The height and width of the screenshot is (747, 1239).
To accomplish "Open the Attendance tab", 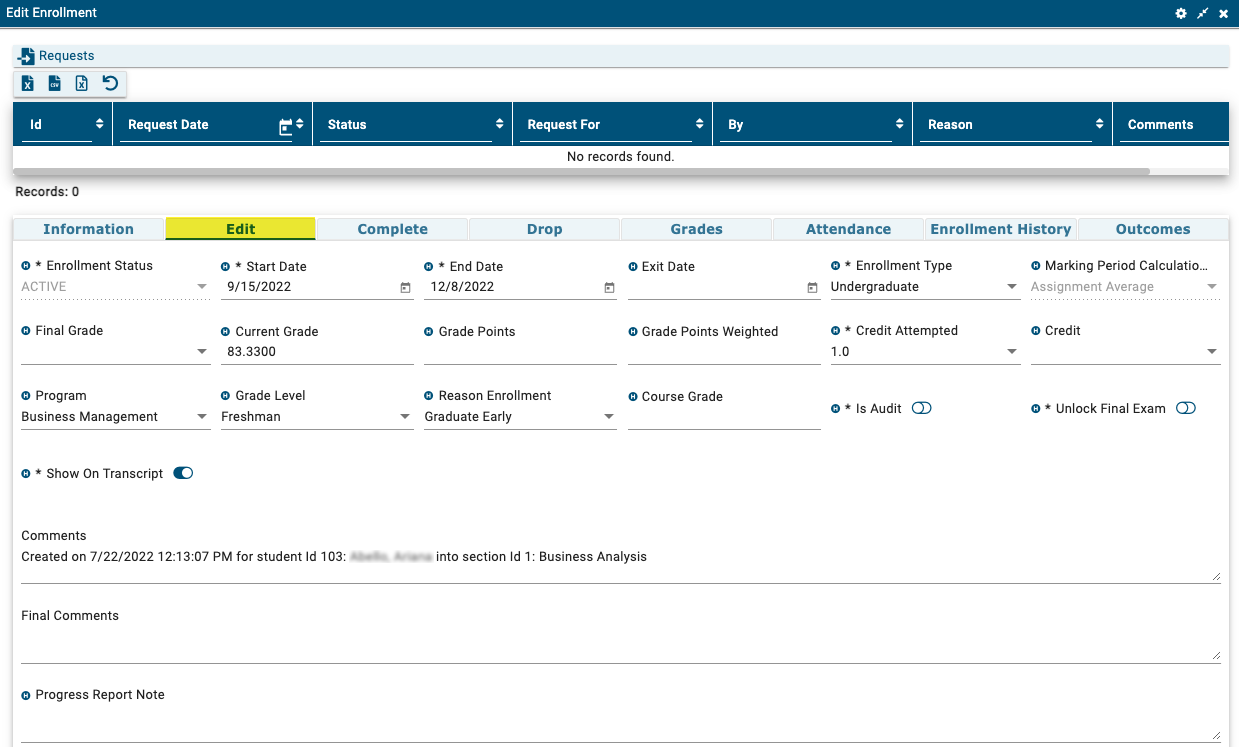I will [848, 229].
